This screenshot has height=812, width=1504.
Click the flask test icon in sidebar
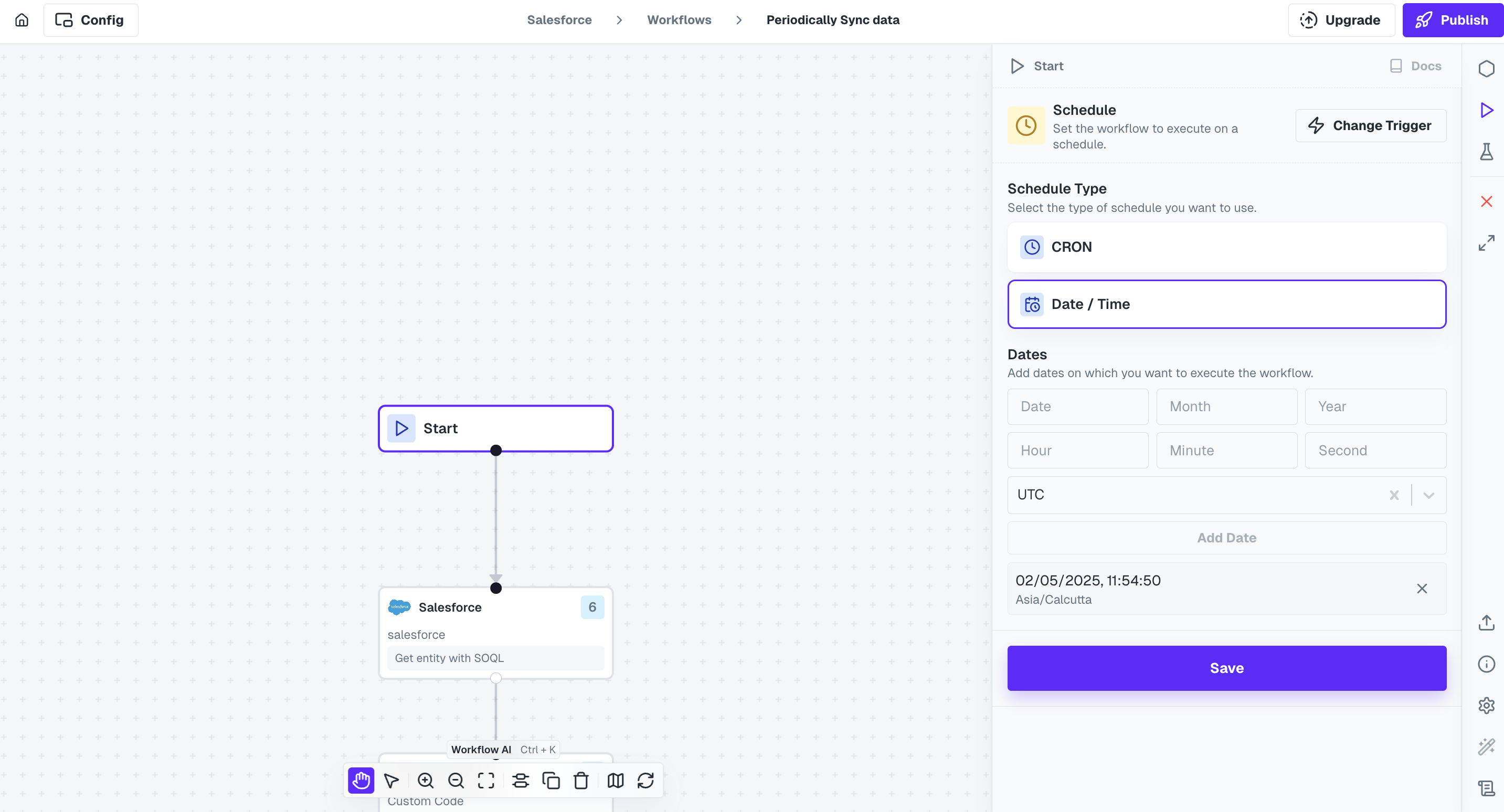[1486, 152]
